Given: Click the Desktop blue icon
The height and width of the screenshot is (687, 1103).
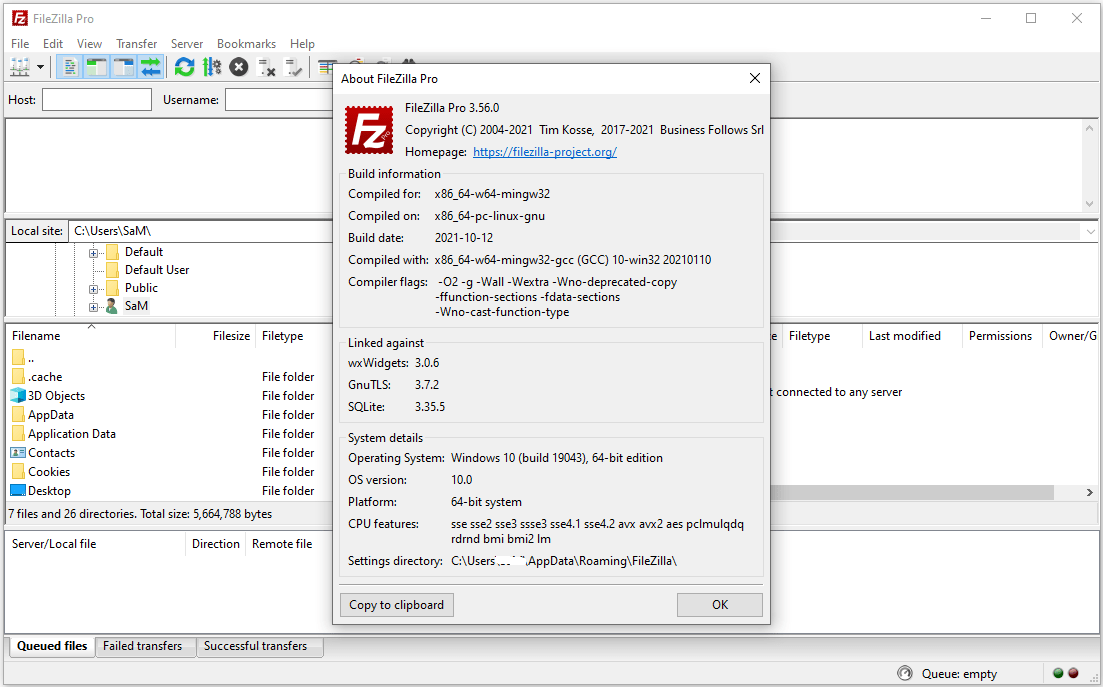Looking at the screenshot, I should (x=18, y=490).
